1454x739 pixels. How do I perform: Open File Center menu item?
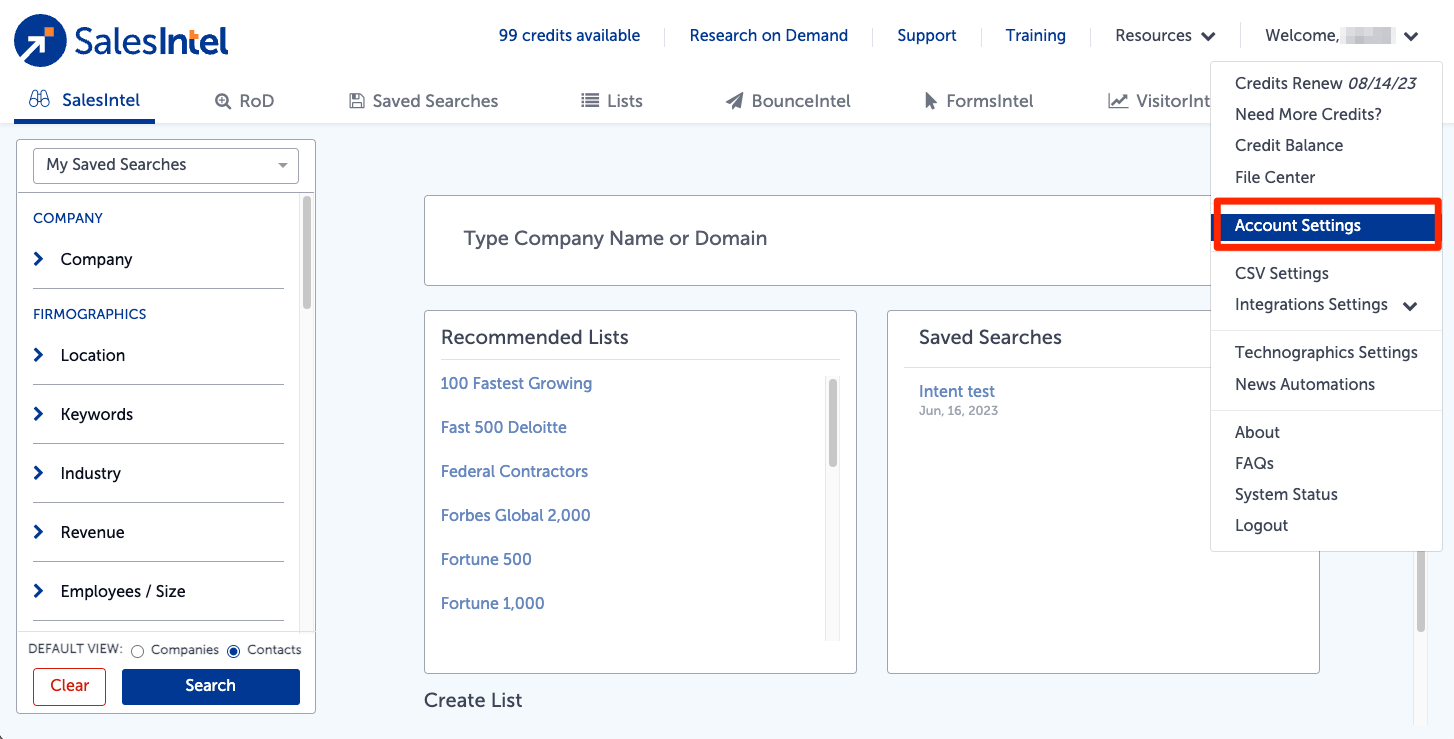(x=1275, y=177)
